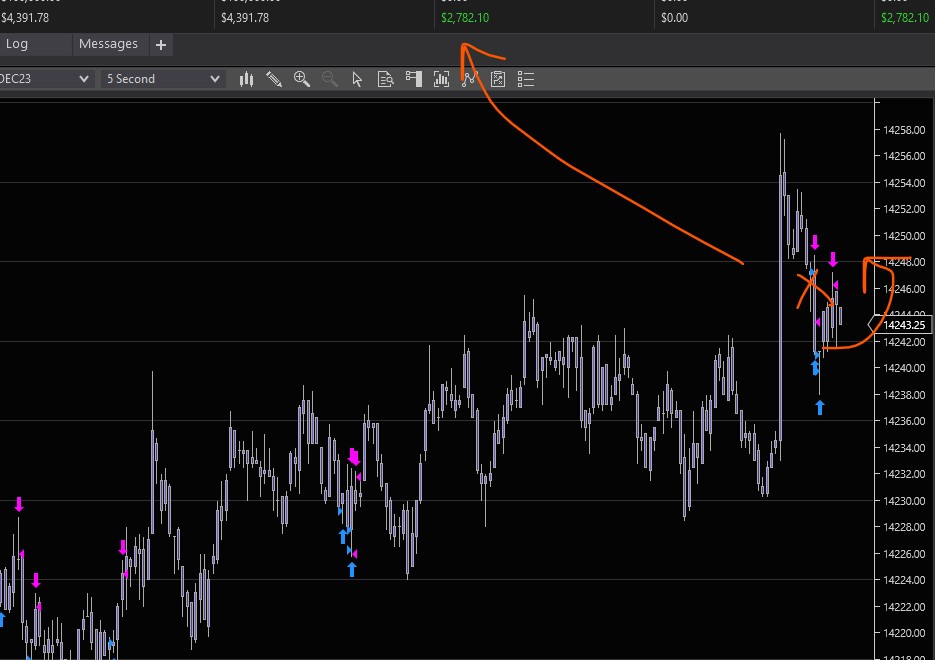
Task: Open the instrument DEC23 dropdown
Action: tap(45, 79)
